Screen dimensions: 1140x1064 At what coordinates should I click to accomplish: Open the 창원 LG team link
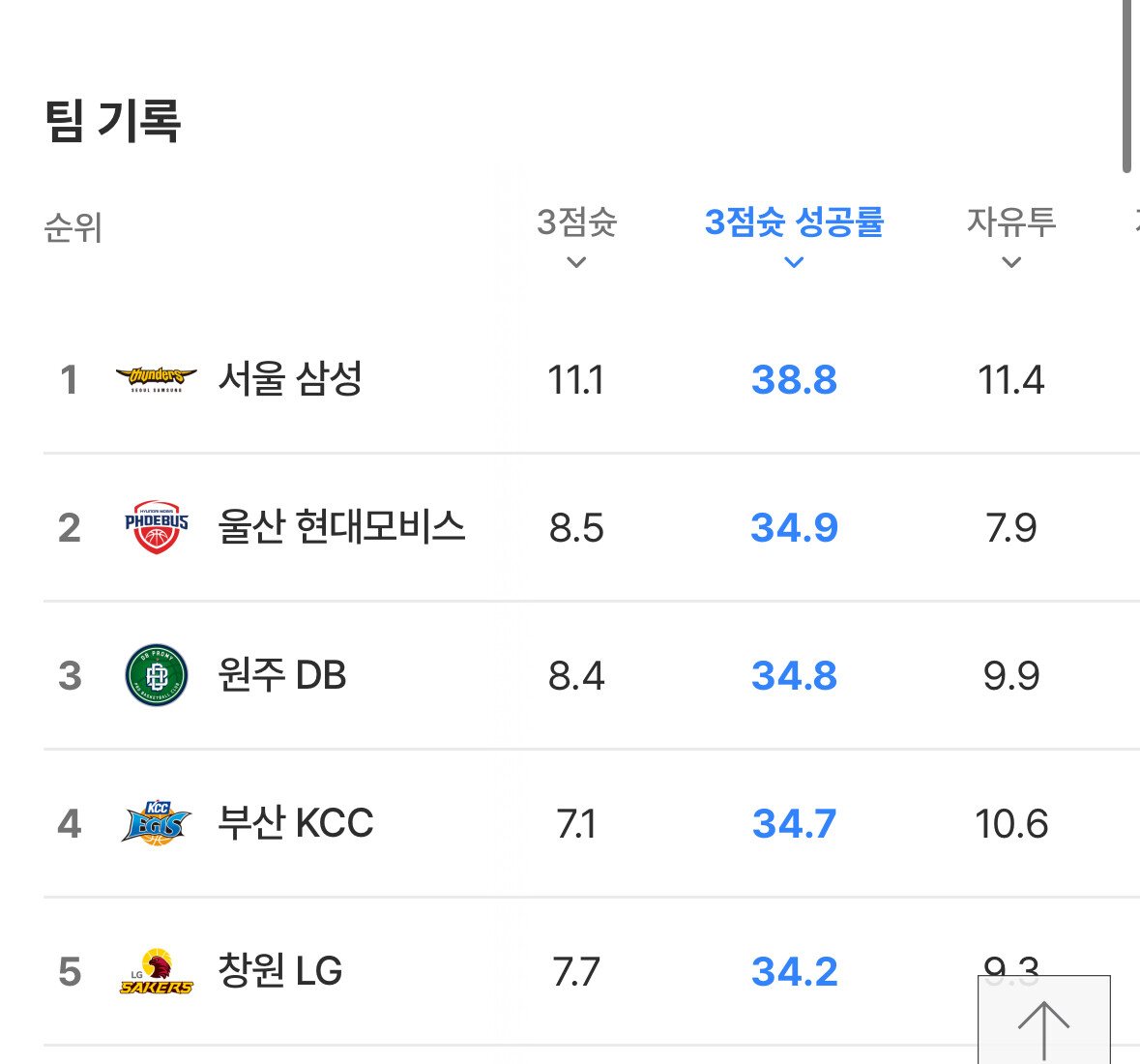(279, 971)
